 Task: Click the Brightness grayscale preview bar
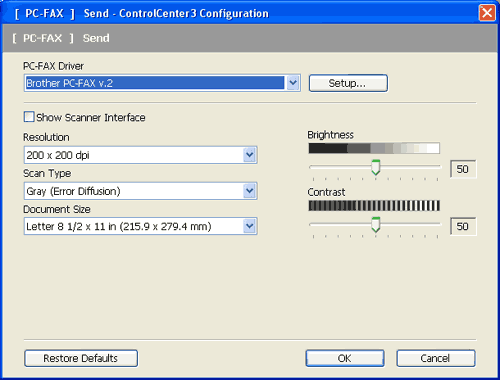coord(374,148)
